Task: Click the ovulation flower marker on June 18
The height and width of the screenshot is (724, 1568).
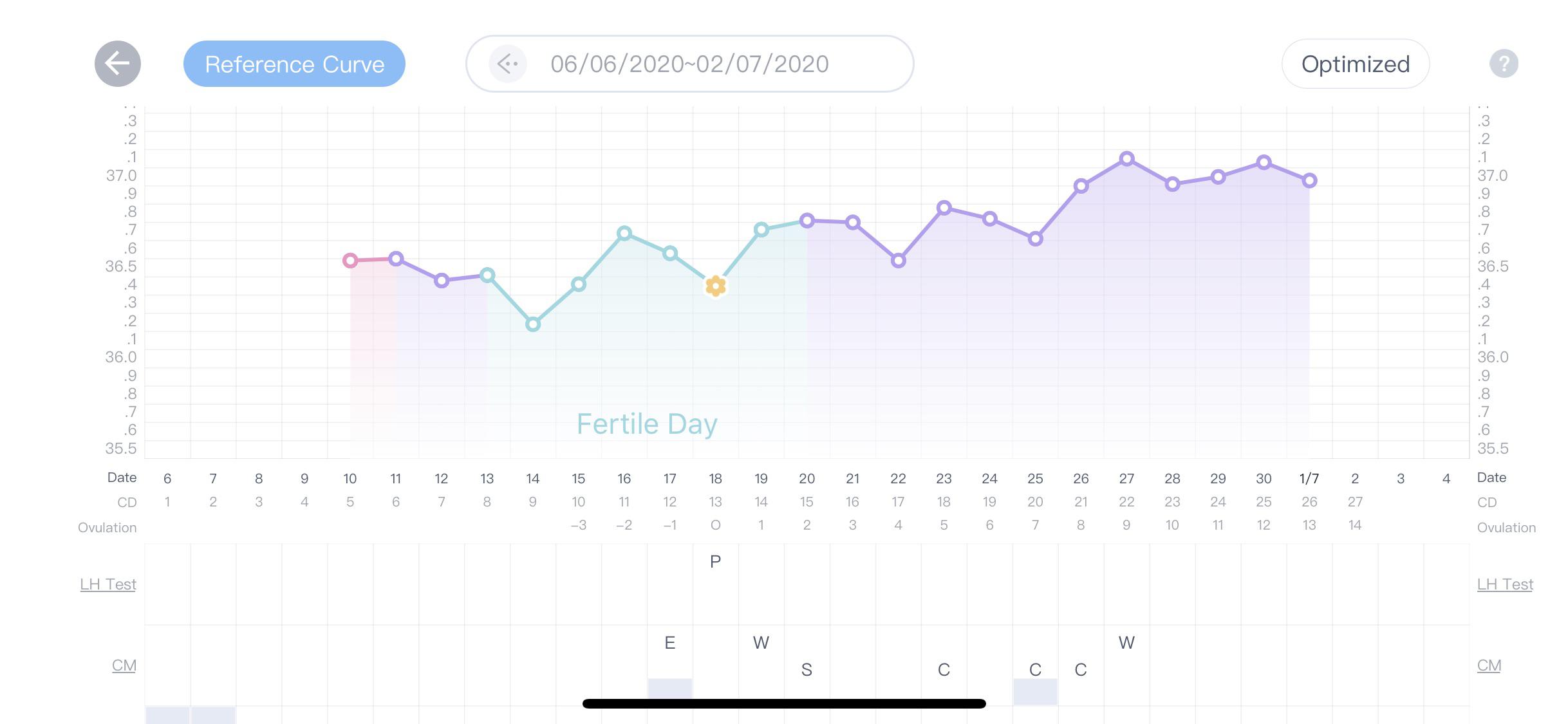Action: [x=715, y=286]
